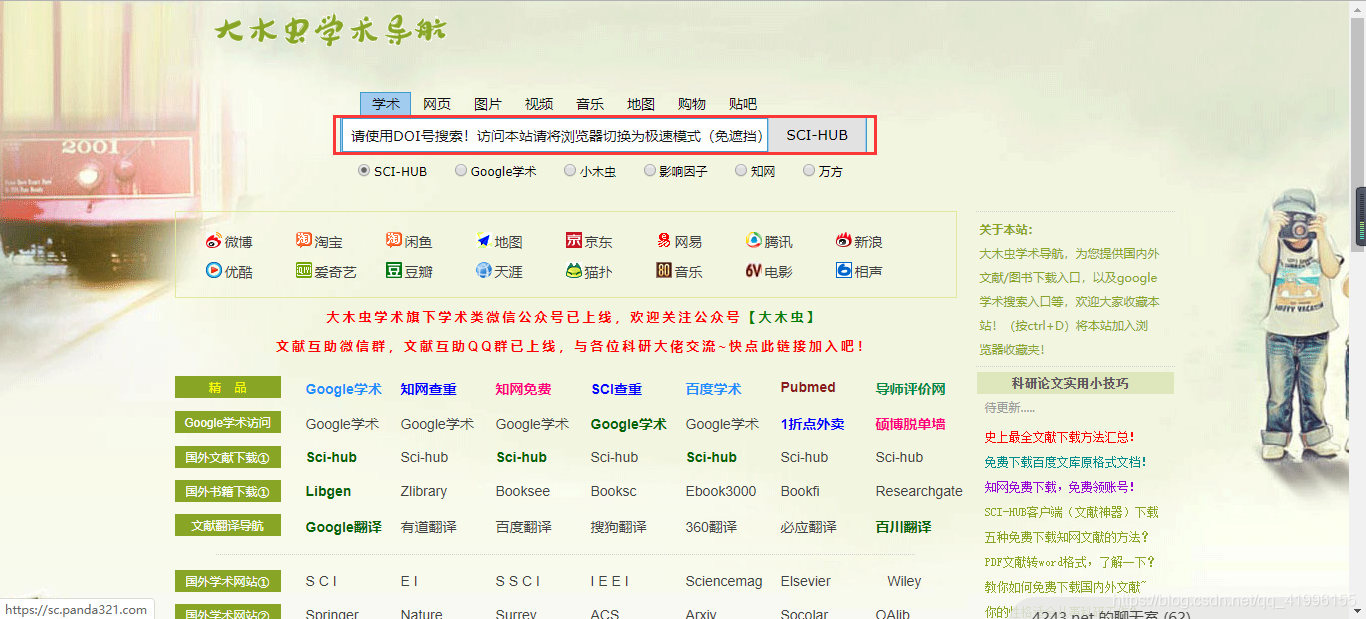Click the JD (京东) icon
The width and height of the screenshot is (1366, 619).
(574, 241)
